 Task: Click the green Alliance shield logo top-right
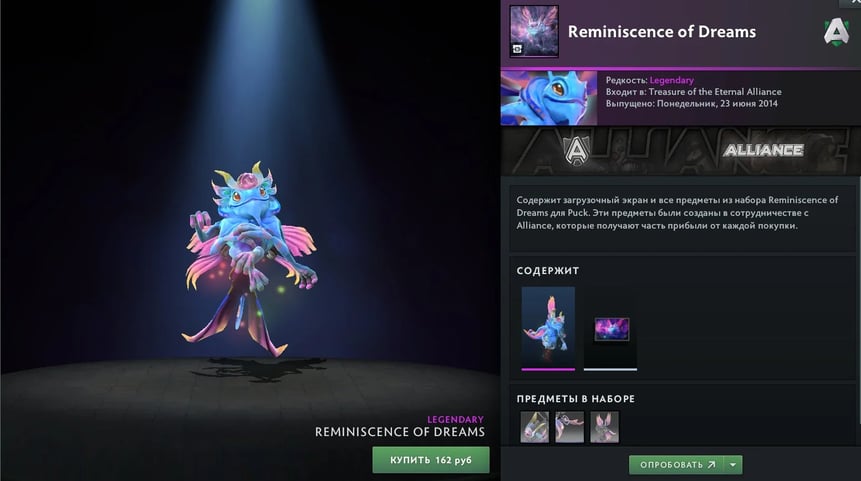point(836,32)
